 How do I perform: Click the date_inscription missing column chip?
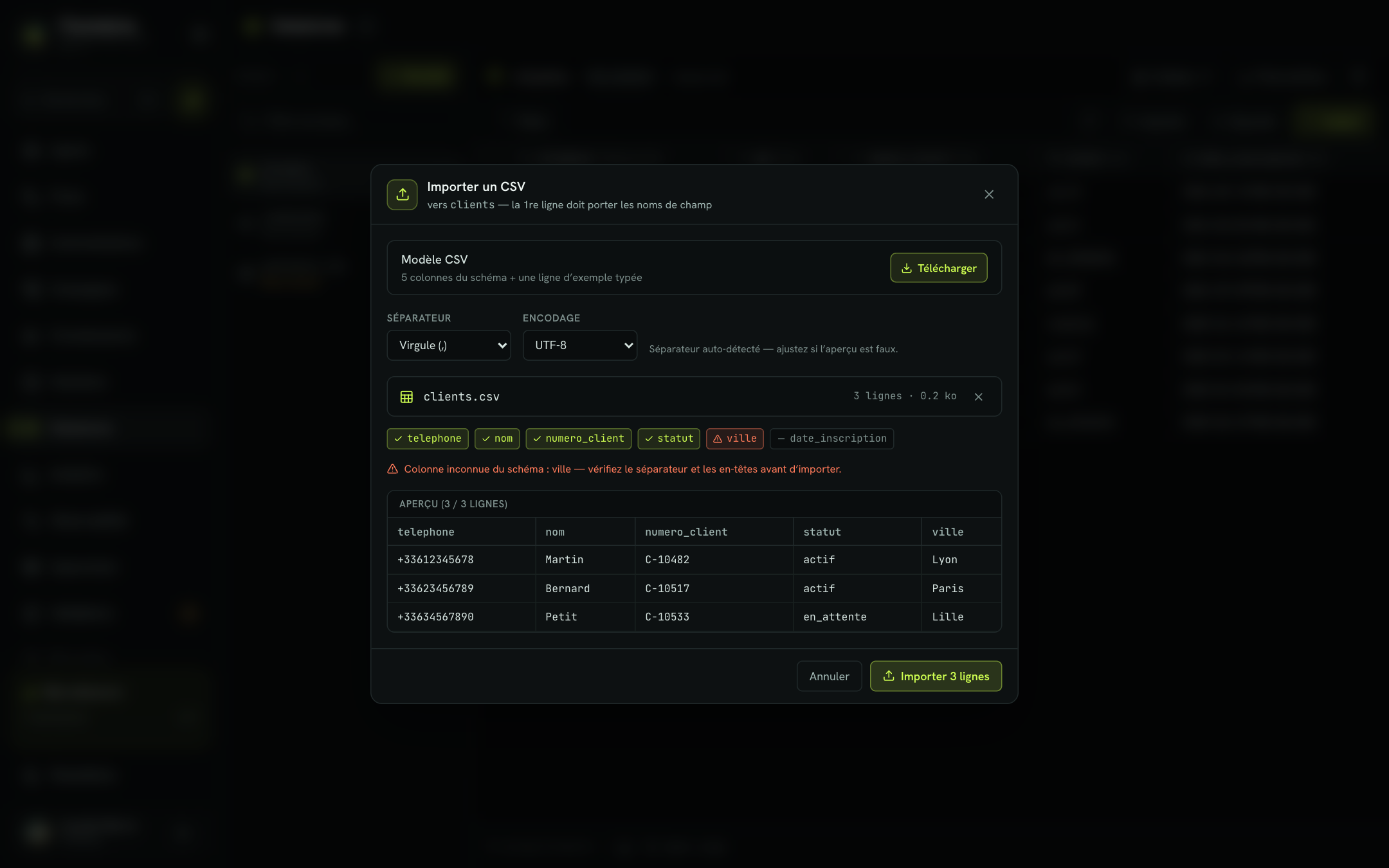point(831,439)
